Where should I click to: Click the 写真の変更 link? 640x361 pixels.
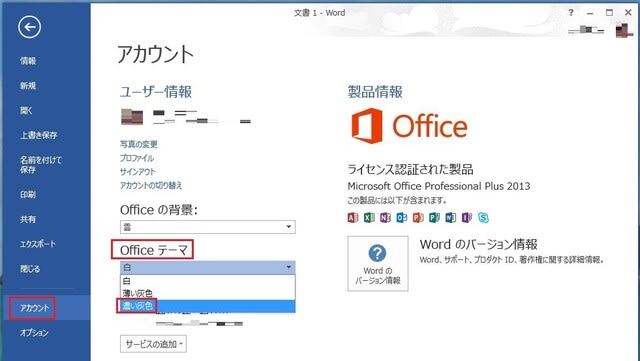point(139,144)
